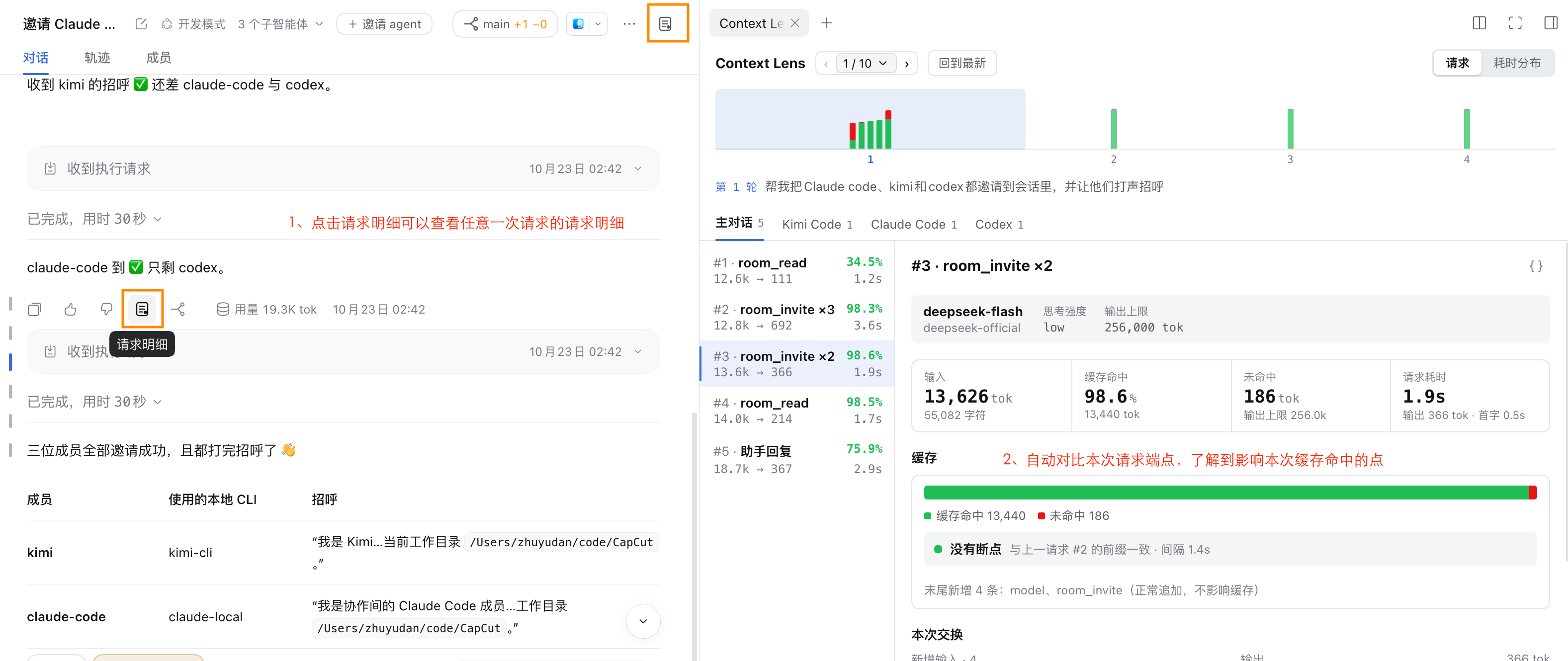Expand first 收到执行请求 card chevron
This screenshot has height=661, width=1568.
coord(638,168)
